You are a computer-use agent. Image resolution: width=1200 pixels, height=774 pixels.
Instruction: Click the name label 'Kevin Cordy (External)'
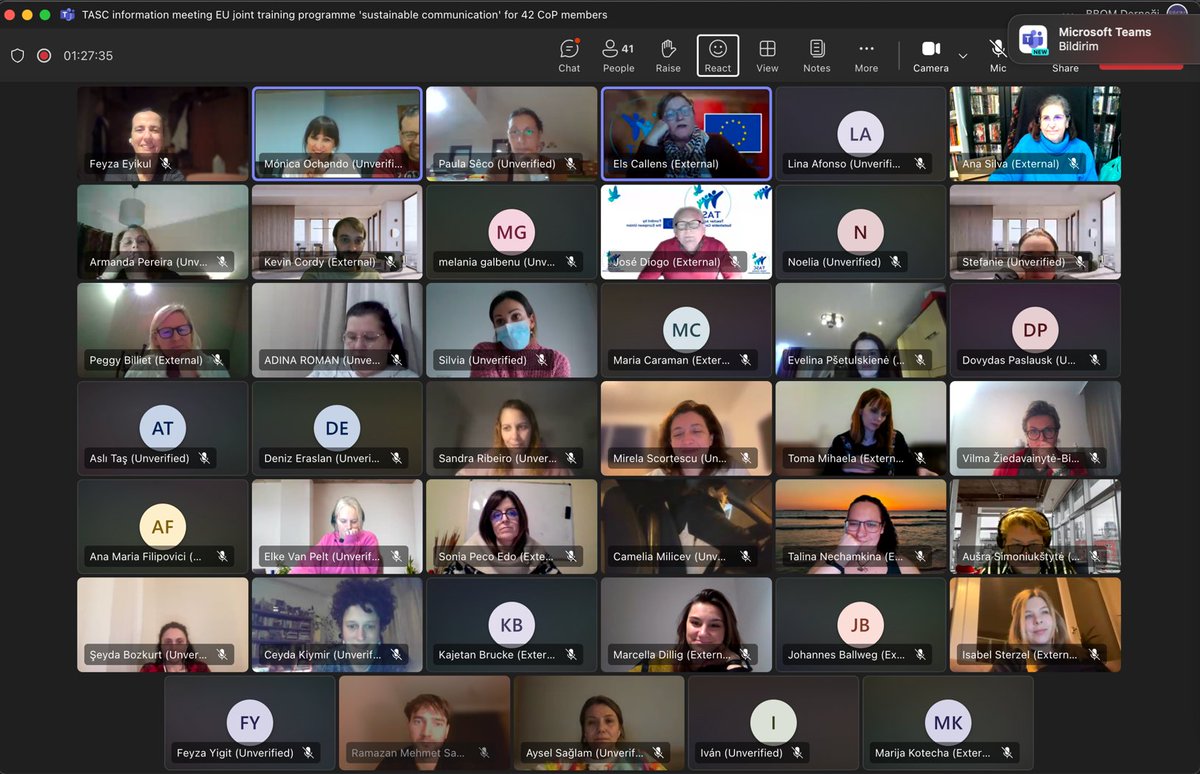319,262
